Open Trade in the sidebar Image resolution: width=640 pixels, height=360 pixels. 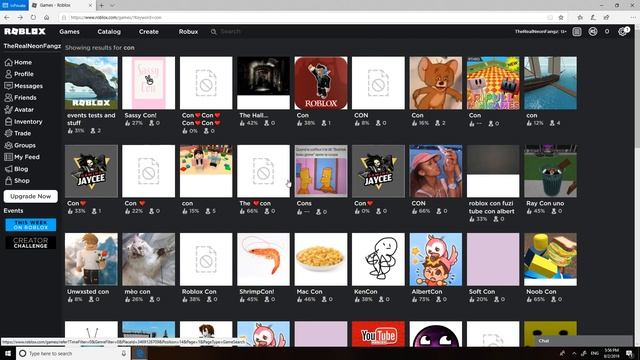[x=18, y=133]
